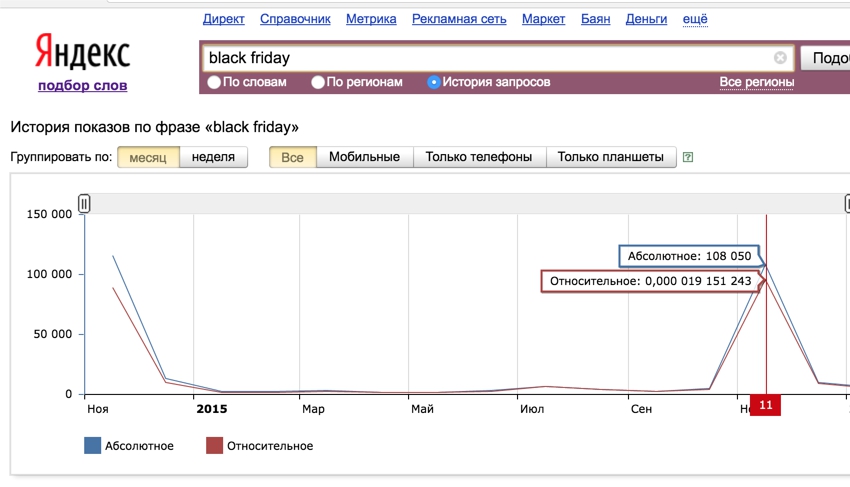Clear the search field with the X icon
The width and height of the screenshot is (850, 487).
(x=780, y=57)
